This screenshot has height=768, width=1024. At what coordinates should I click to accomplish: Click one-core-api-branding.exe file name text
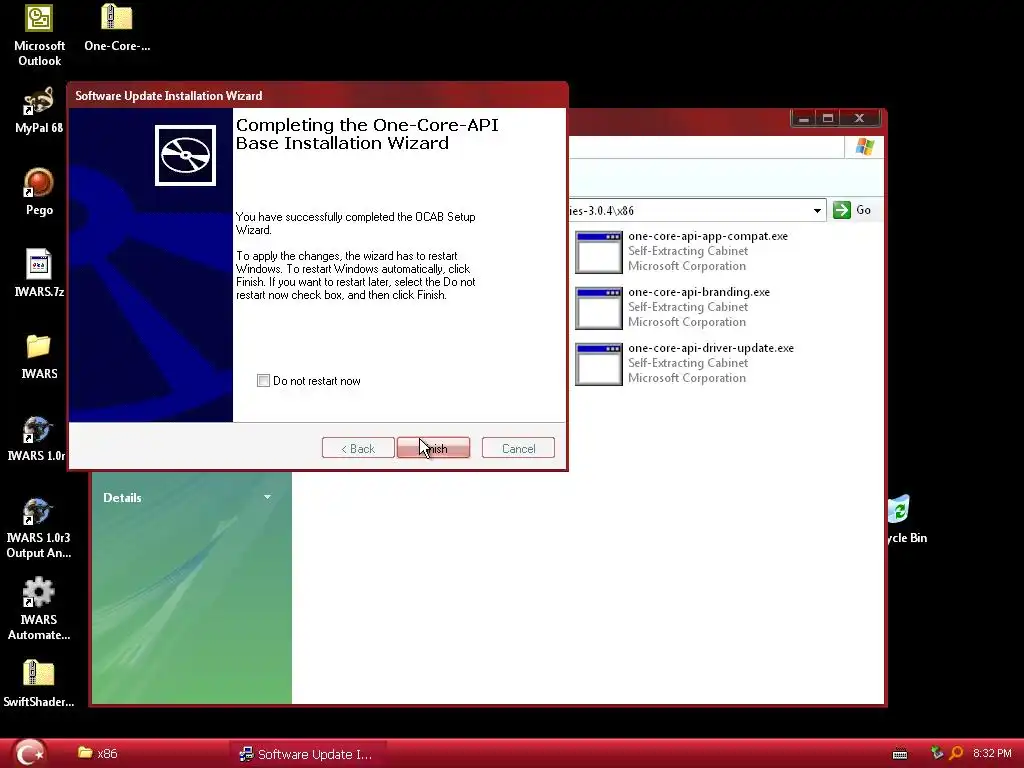point(699,292)
